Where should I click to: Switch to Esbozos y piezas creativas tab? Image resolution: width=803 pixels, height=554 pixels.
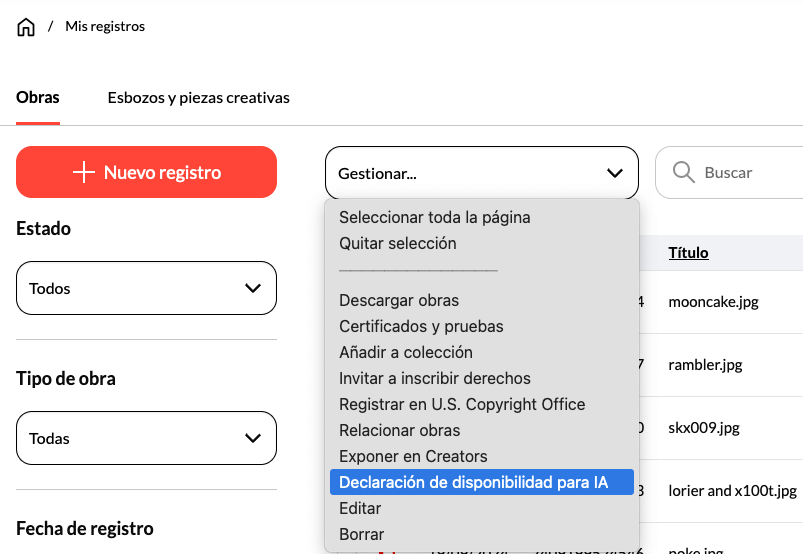pos(198,98)
